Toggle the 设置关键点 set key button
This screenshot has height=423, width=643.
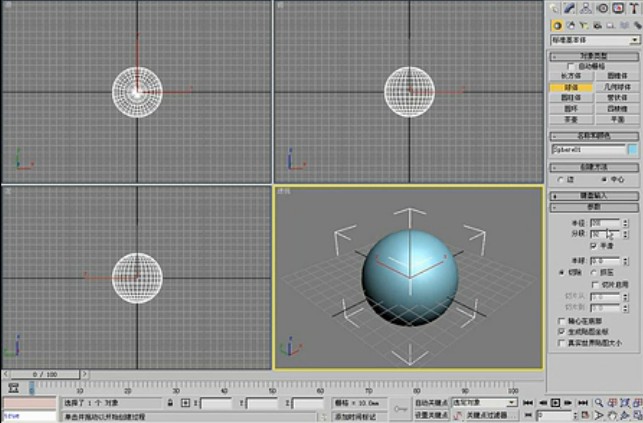pos(431,415)
